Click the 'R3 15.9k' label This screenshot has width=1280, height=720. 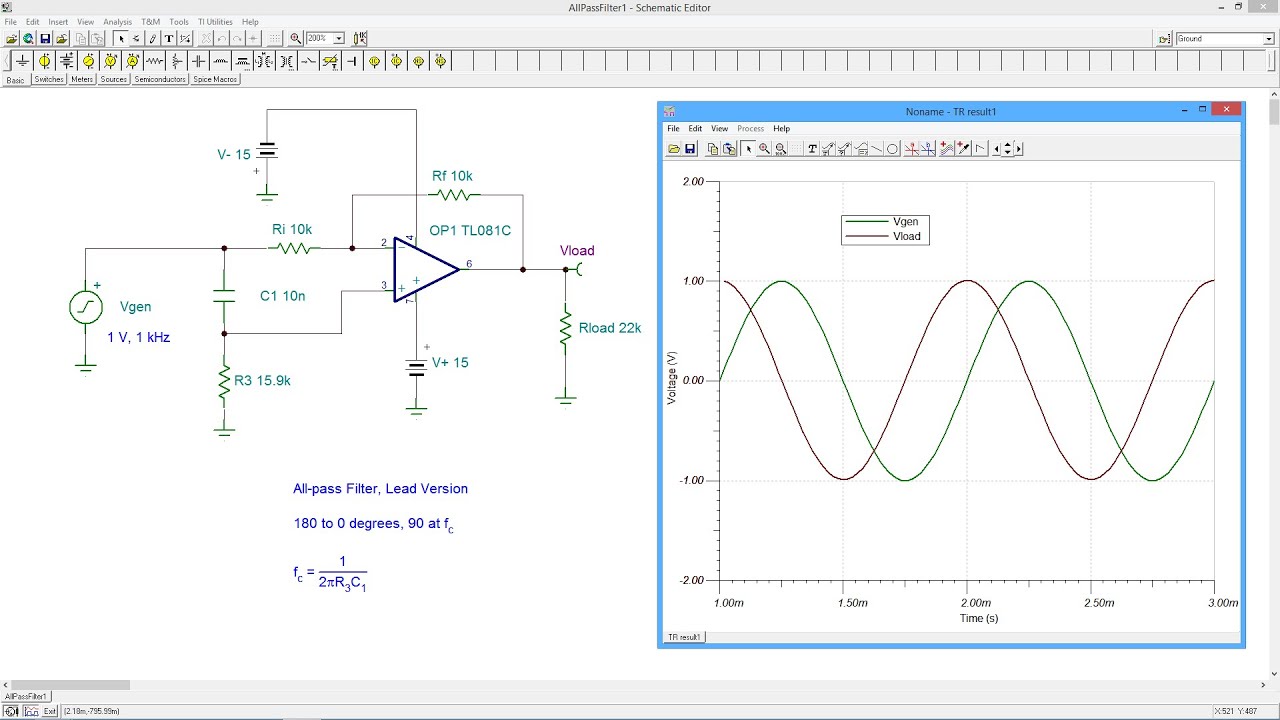click(262, 381)
